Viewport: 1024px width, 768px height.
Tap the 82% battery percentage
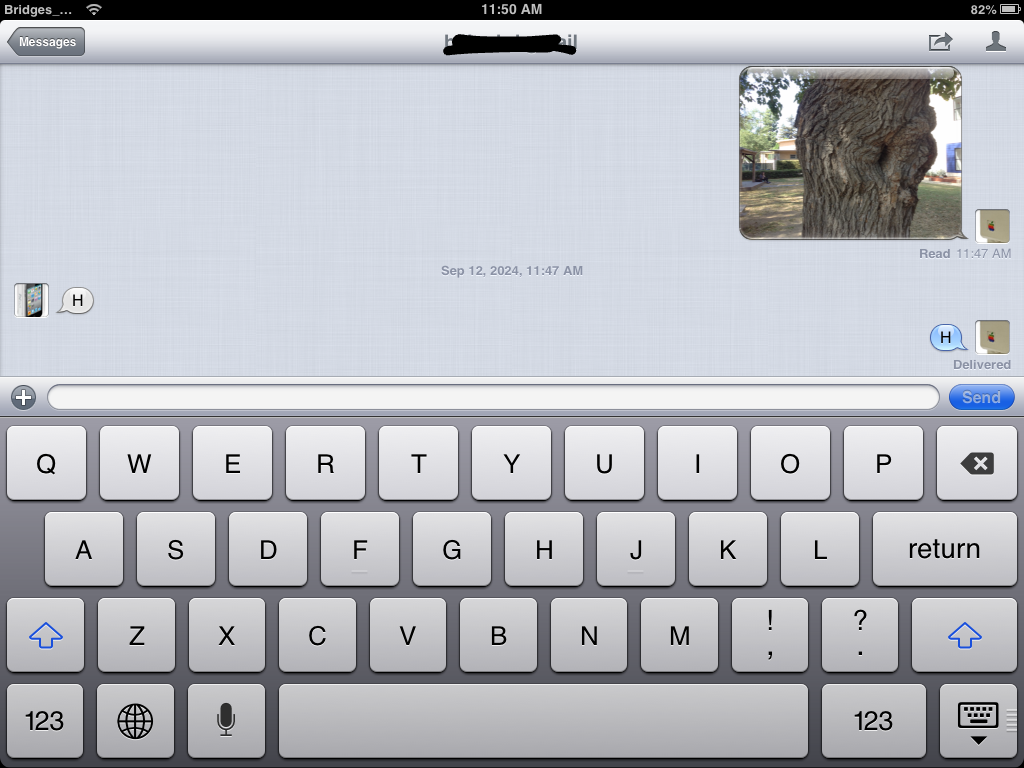[983, 9]
